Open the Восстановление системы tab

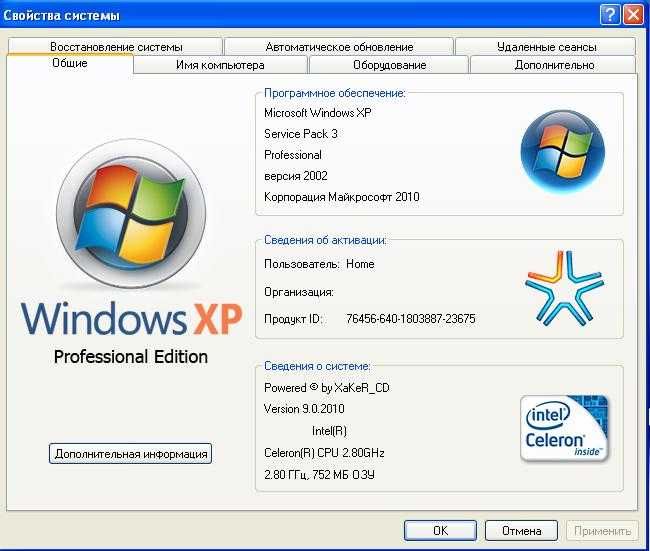tap(115, 46)
